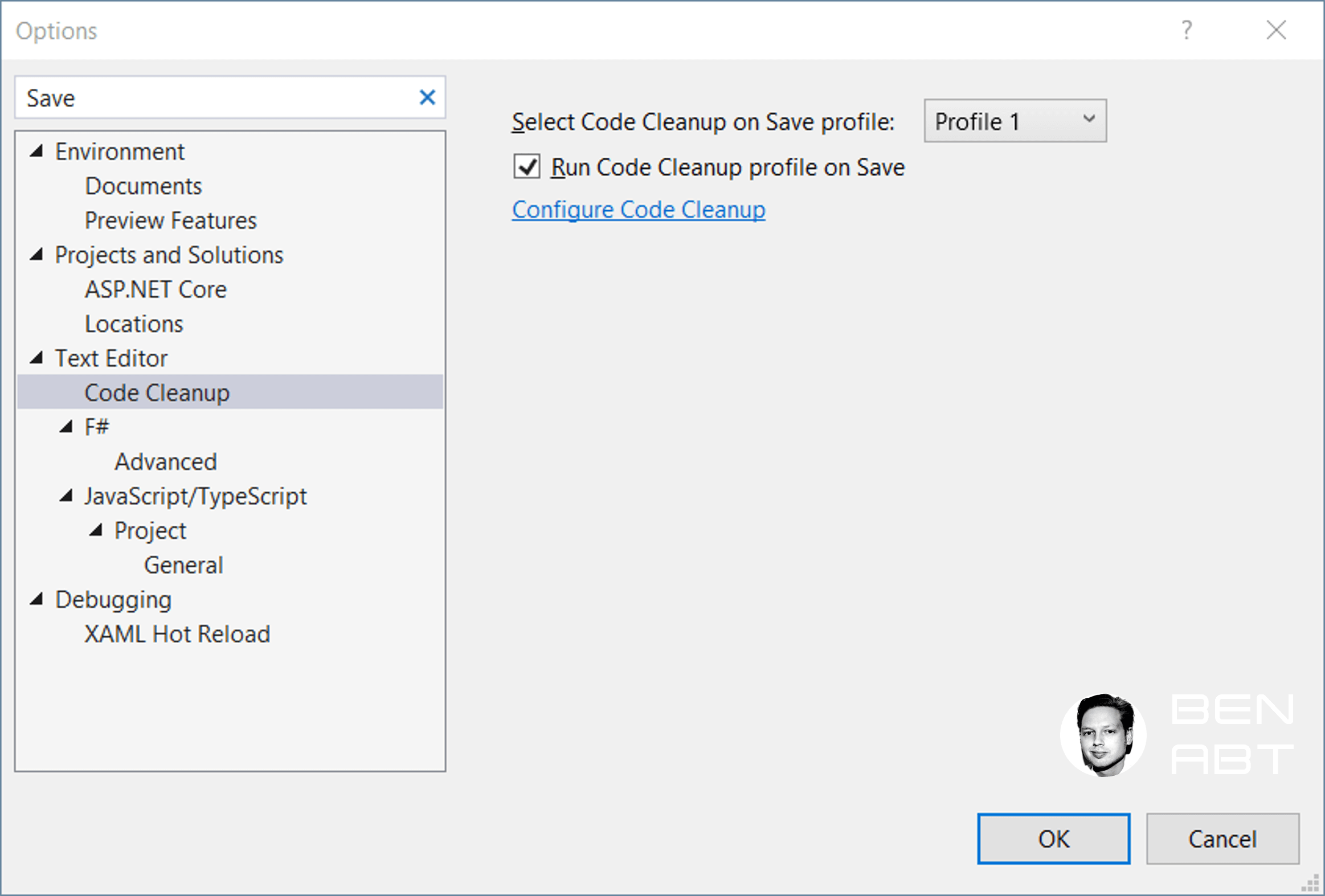Collapse the JavaScript/TypeScript node
1325x896 pixels.
67,496
